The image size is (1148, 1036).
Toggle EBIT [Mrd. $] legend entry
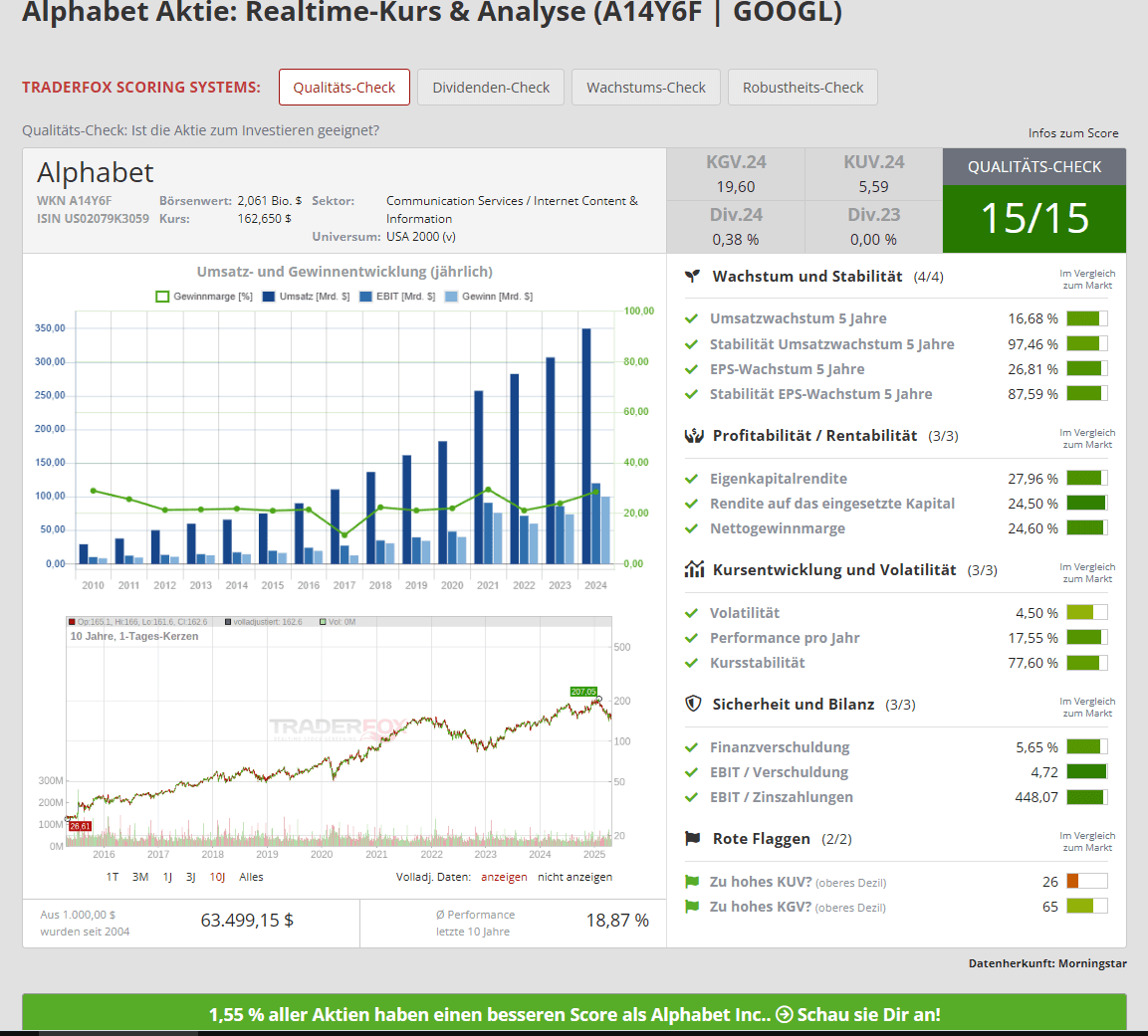(x=397, y=297)
